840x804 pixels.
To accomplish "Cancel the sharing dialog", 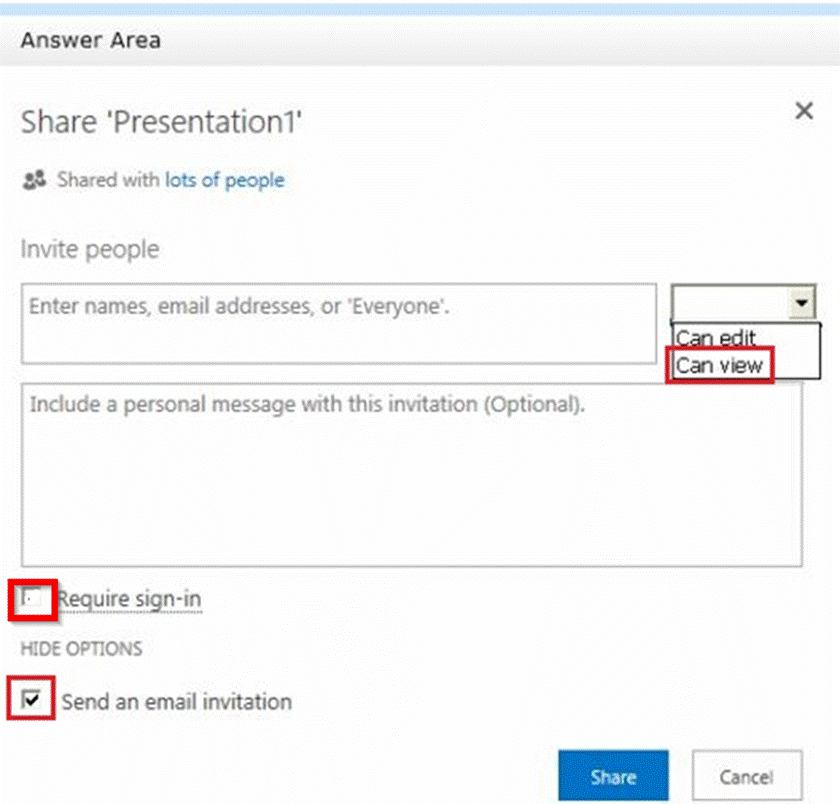I will click(x=746, y=777).
